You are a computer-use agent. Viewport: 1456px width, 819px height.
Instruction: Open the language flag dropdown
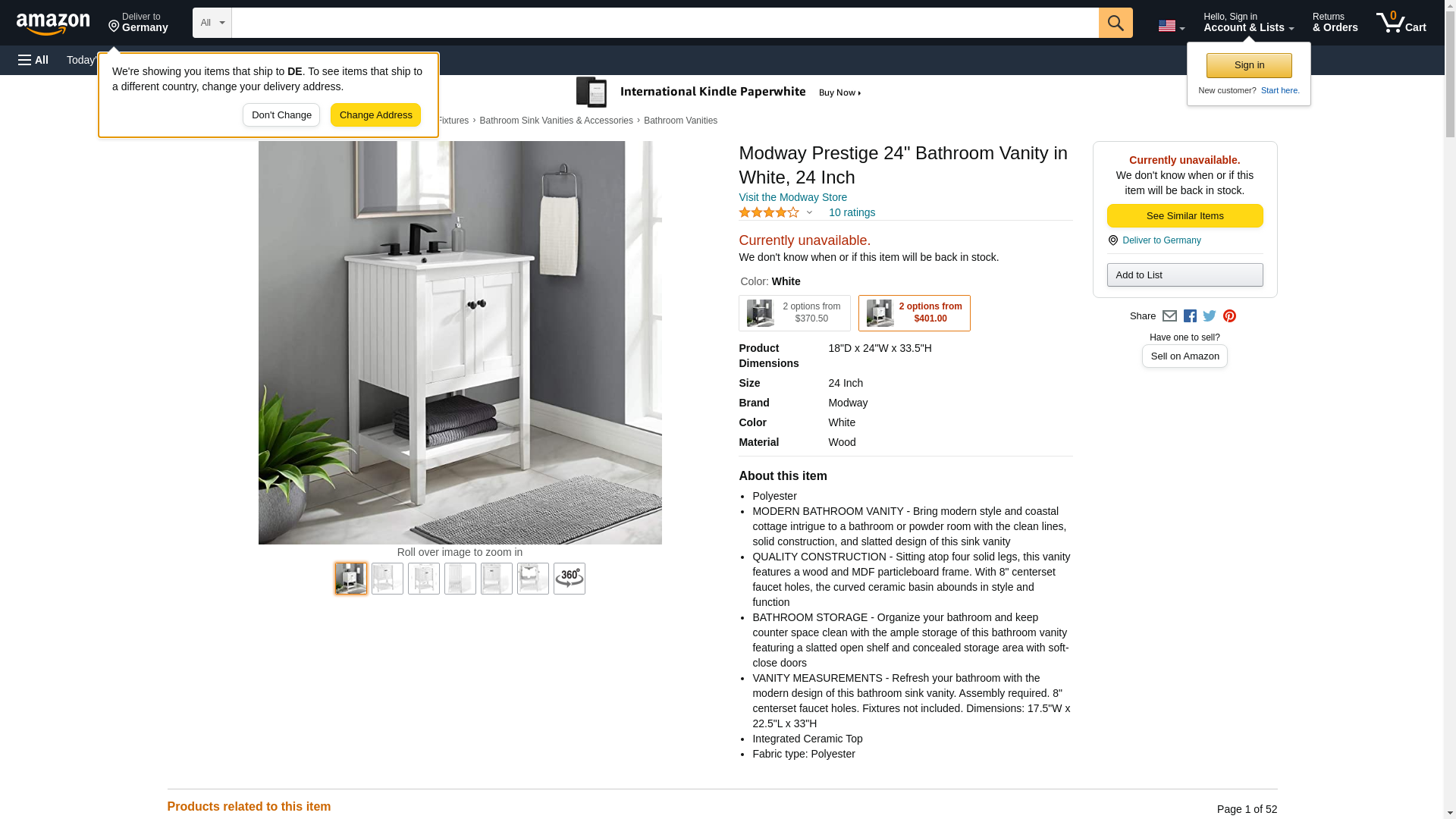click(x=1171, y=26)
